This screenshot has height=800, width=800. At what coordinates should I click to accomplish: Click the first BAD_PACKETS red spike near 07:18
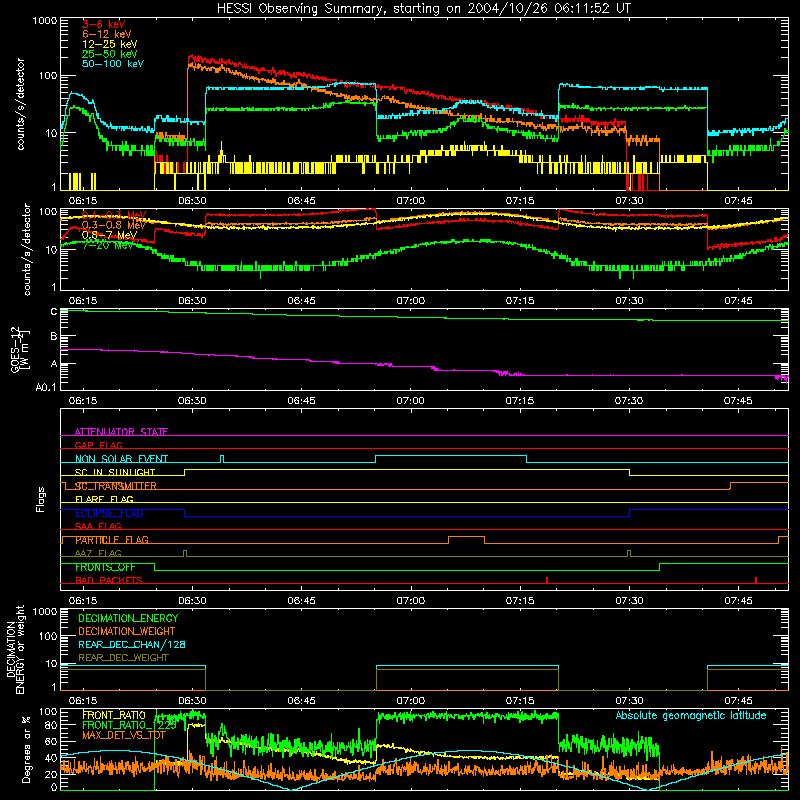[546, 580]
